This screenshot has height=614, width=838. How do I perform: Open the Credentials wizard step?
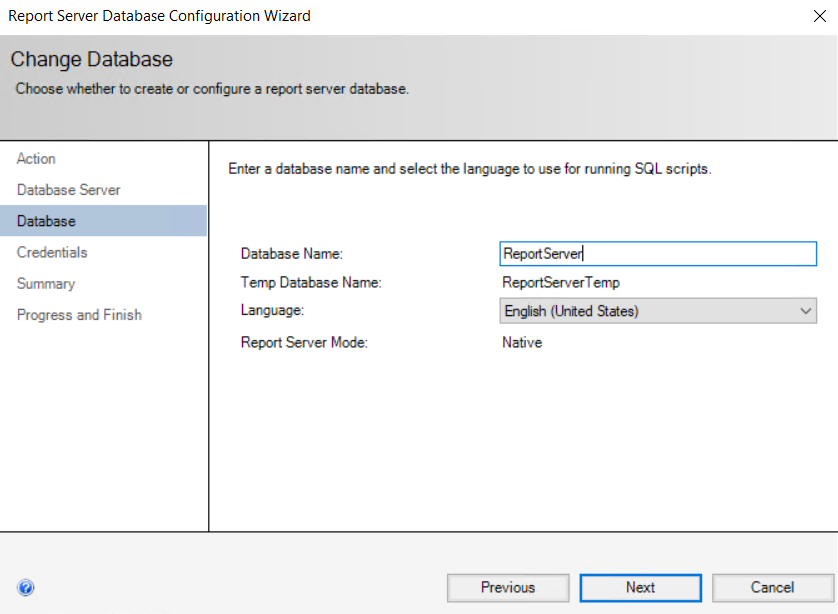tap(52, 252)
